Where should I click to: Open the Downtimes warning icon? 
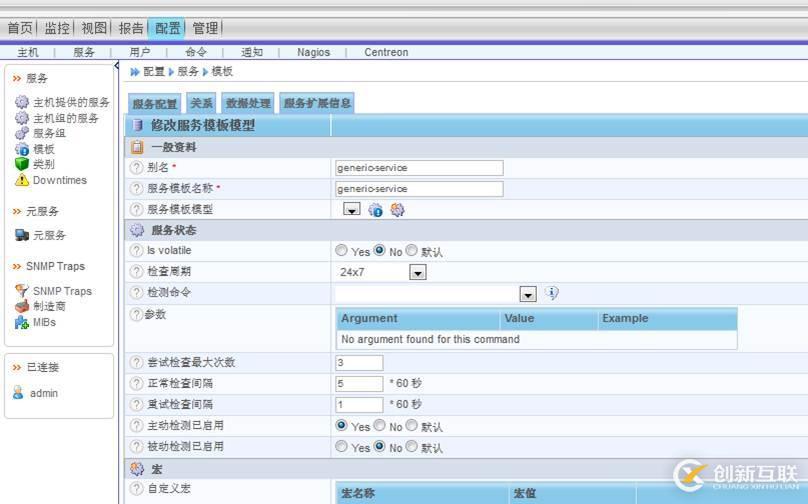(22, 180)
